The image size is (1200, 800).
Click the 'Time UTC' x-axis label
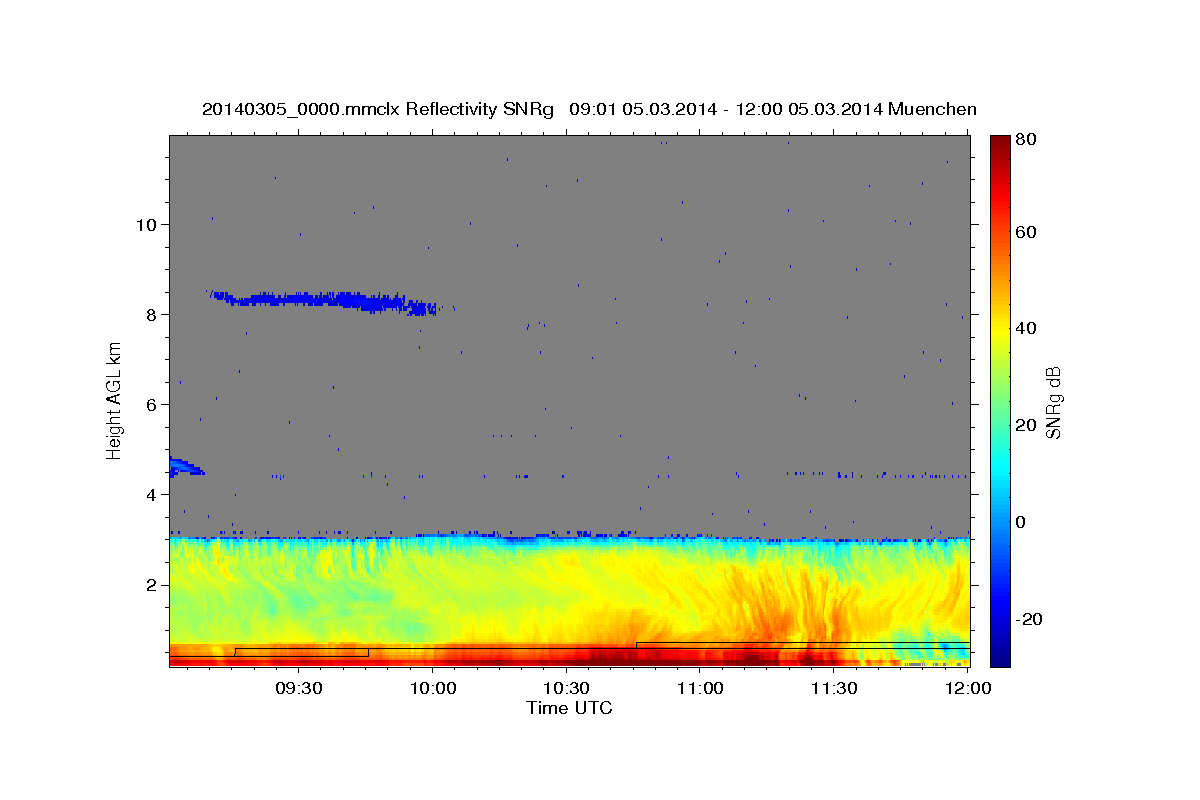pos(569,708)
